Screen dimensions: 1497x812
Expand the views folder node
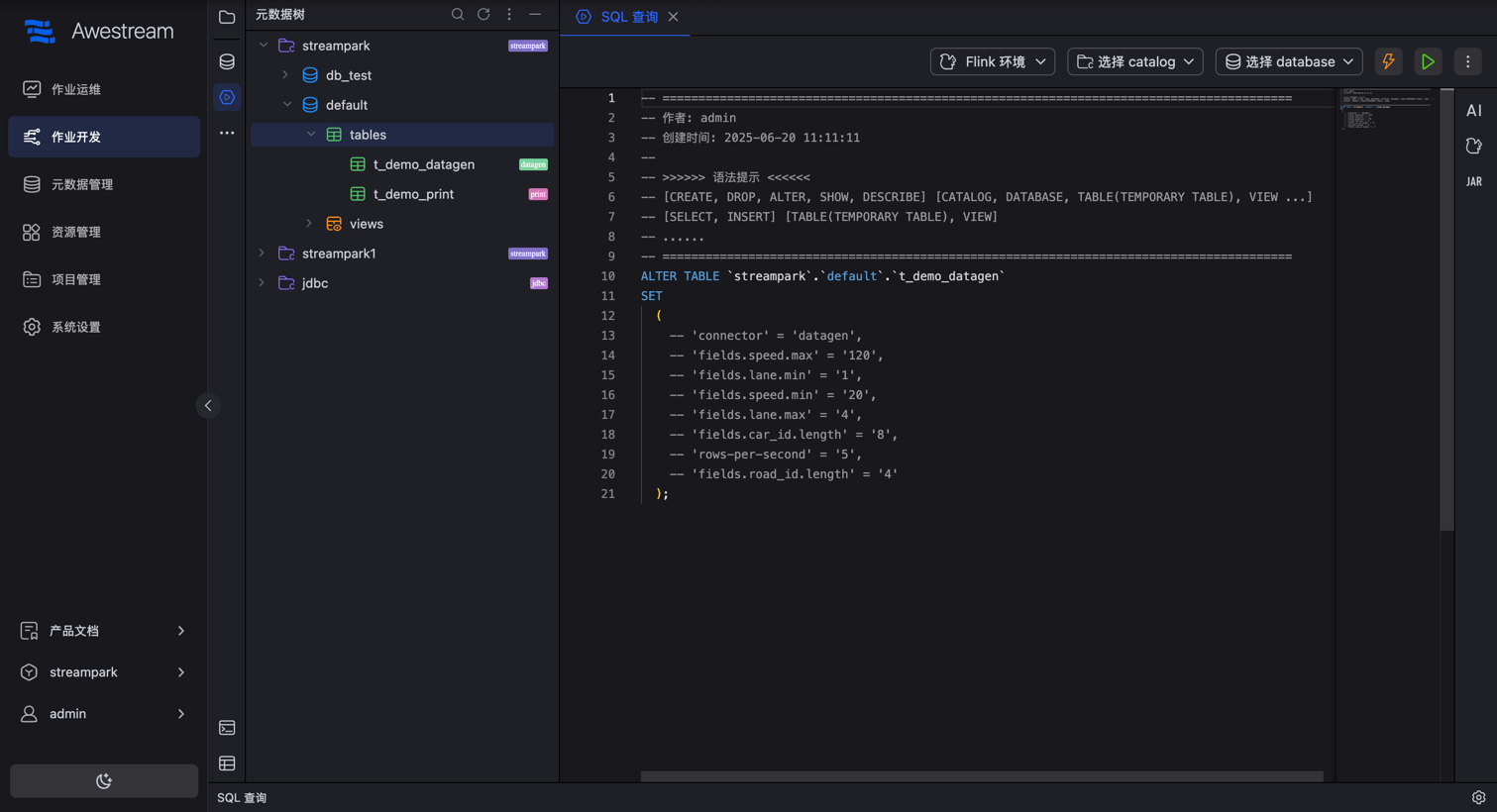point(309,224)
